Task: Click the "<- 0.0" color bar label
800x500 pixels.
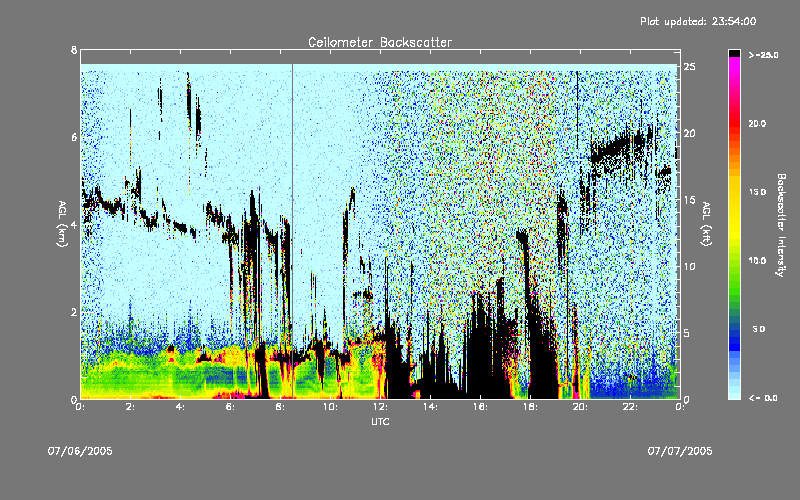Action: (763, 398)
